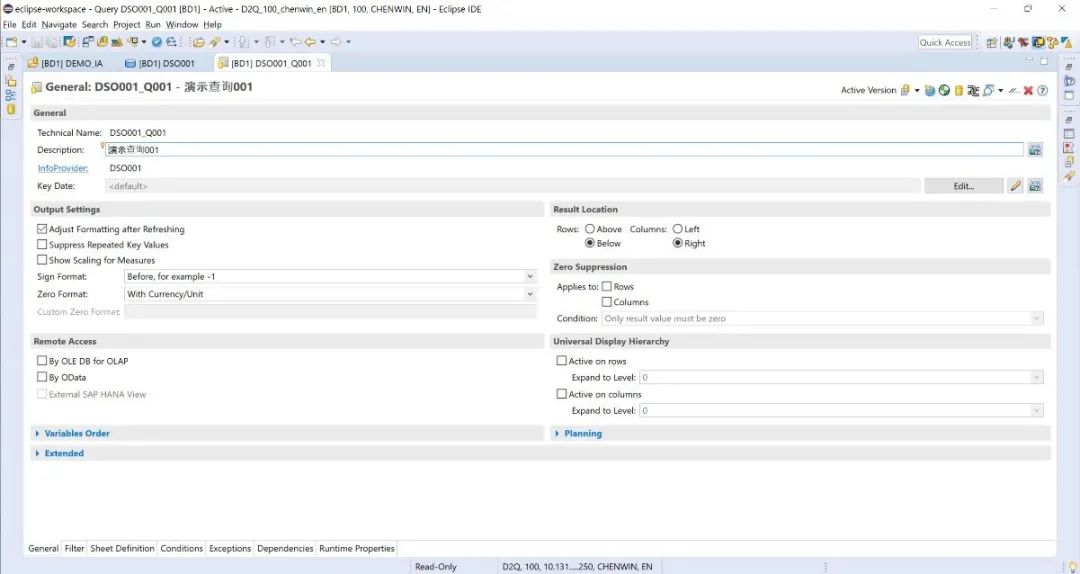
Task: Open the Runtime Properties tab
Action: pyautogui.click(x=357, y=549)
